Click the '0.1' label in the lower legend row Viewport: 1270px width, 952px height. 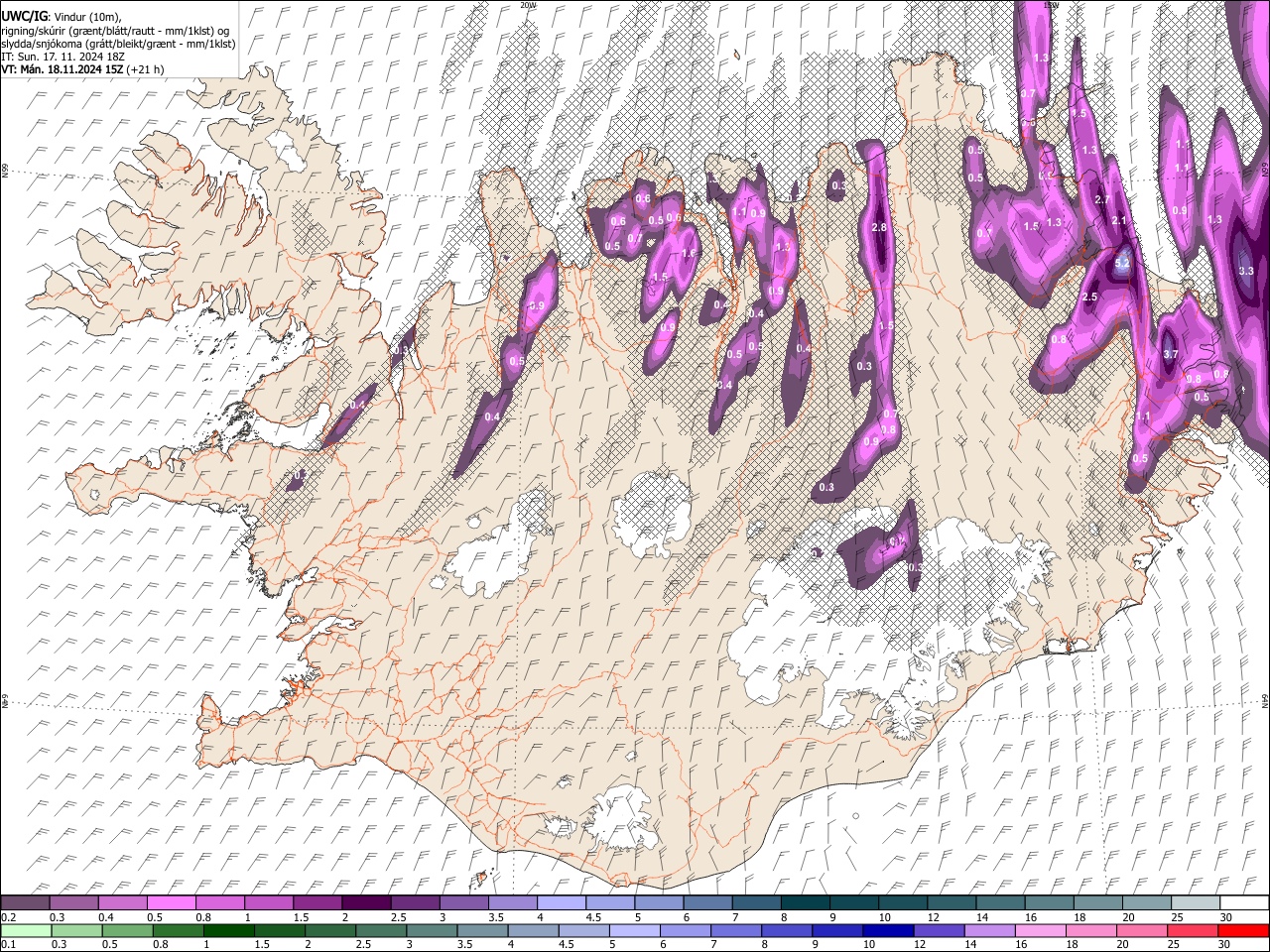tap(9, 944)
